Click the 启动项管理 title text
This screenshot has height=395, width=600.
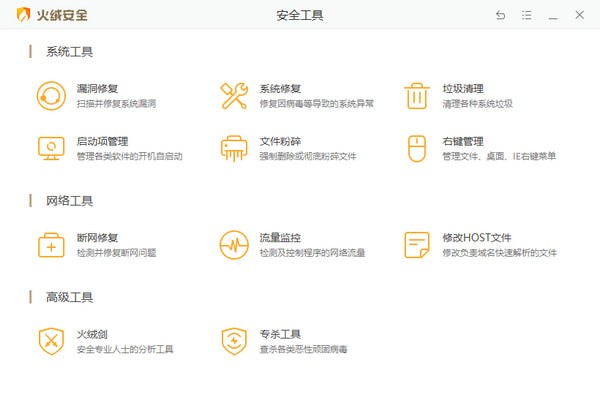[x=102, y=141]
